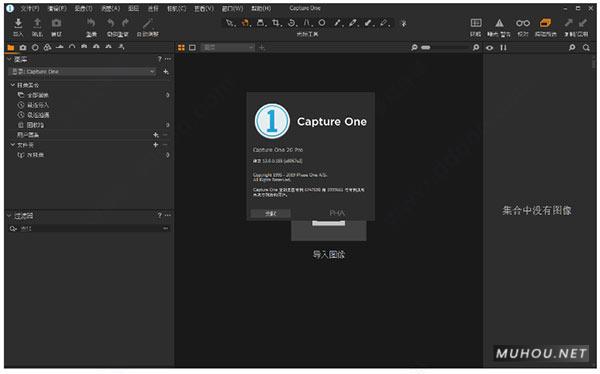Click the viewer zoom-in magnifier icon
The height and width of the screenshot is (374, 600).
point(476,47)
